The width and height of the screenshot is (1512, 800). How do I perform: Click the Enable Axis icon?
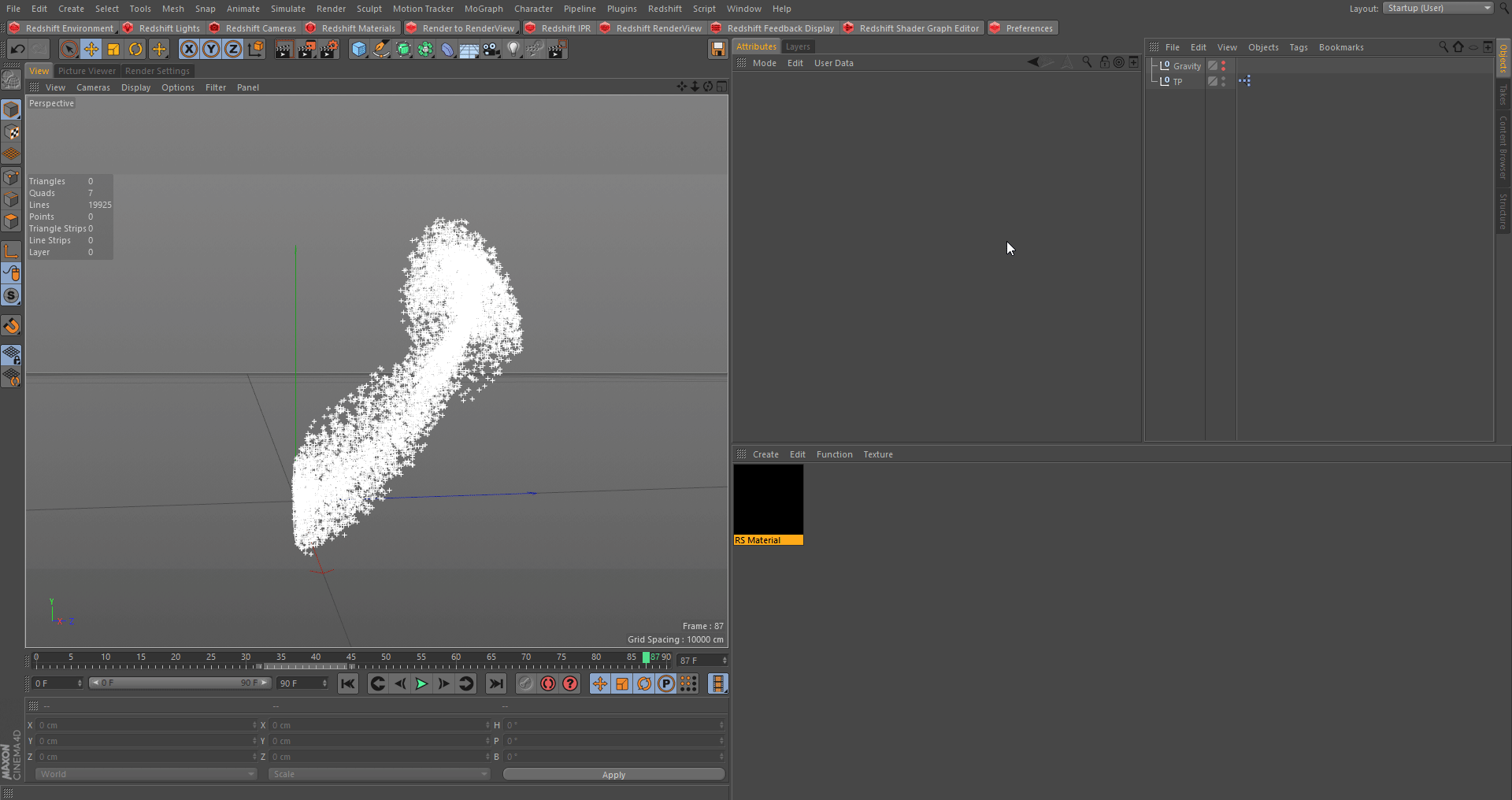coord(11,251)
